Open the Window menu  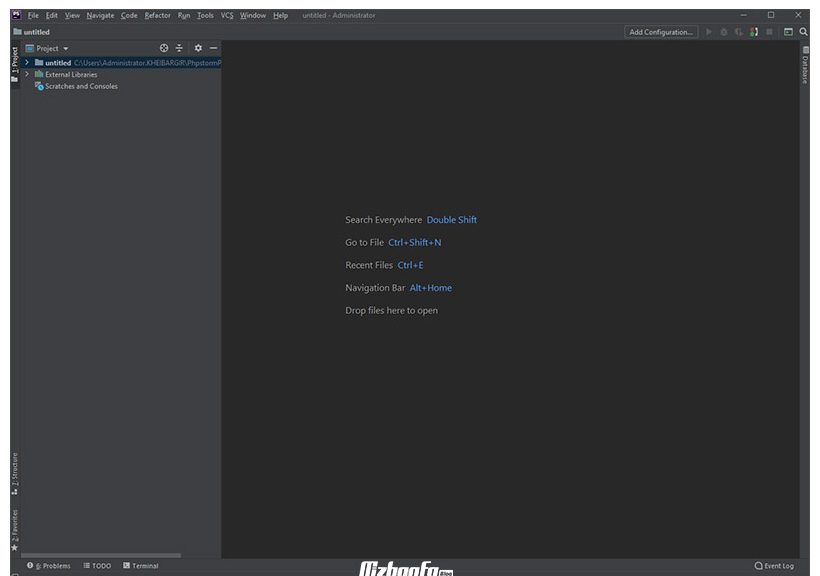tap(253, 15)
